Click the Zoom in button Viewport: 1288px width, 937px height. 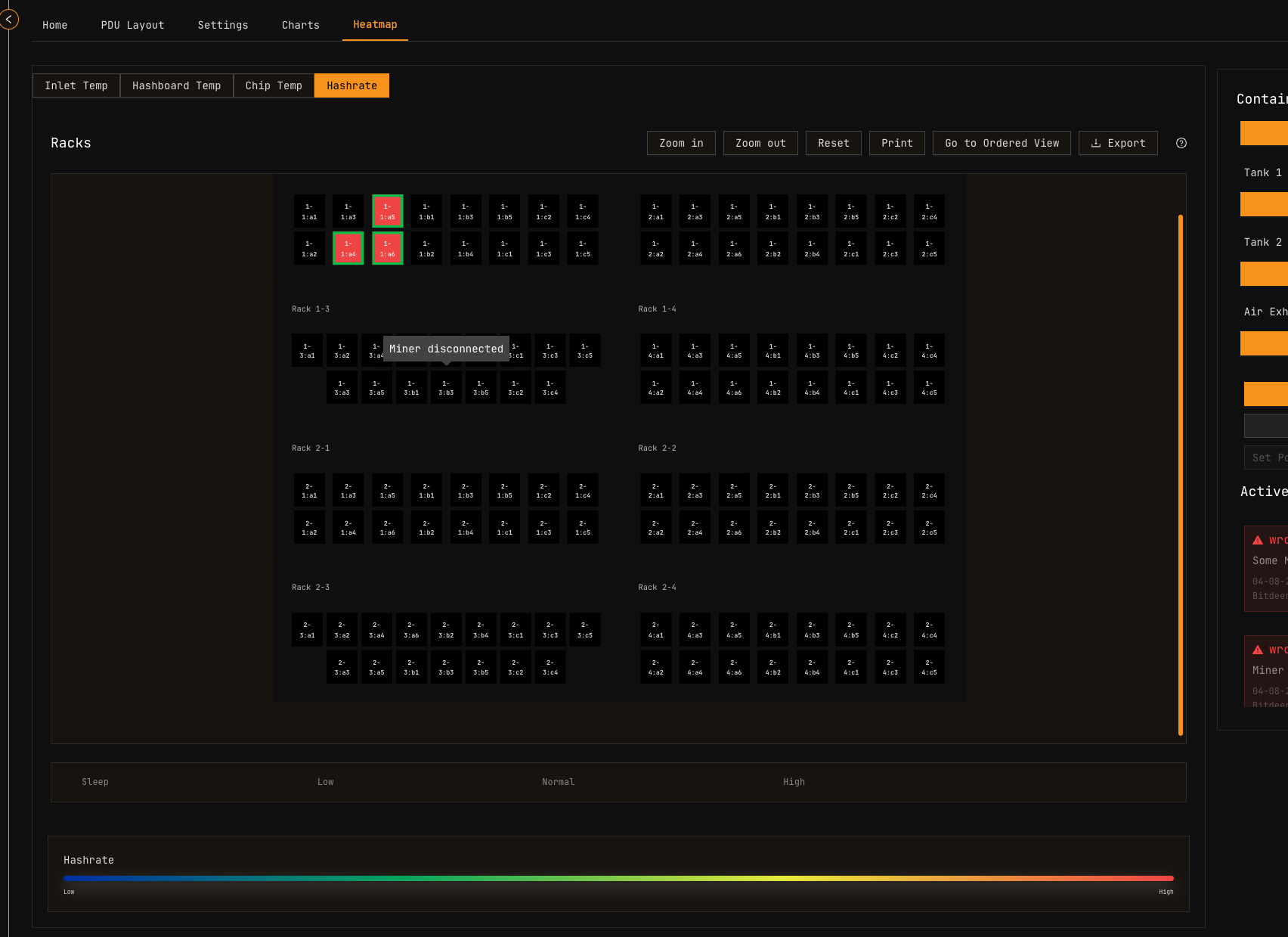[680, 143]
